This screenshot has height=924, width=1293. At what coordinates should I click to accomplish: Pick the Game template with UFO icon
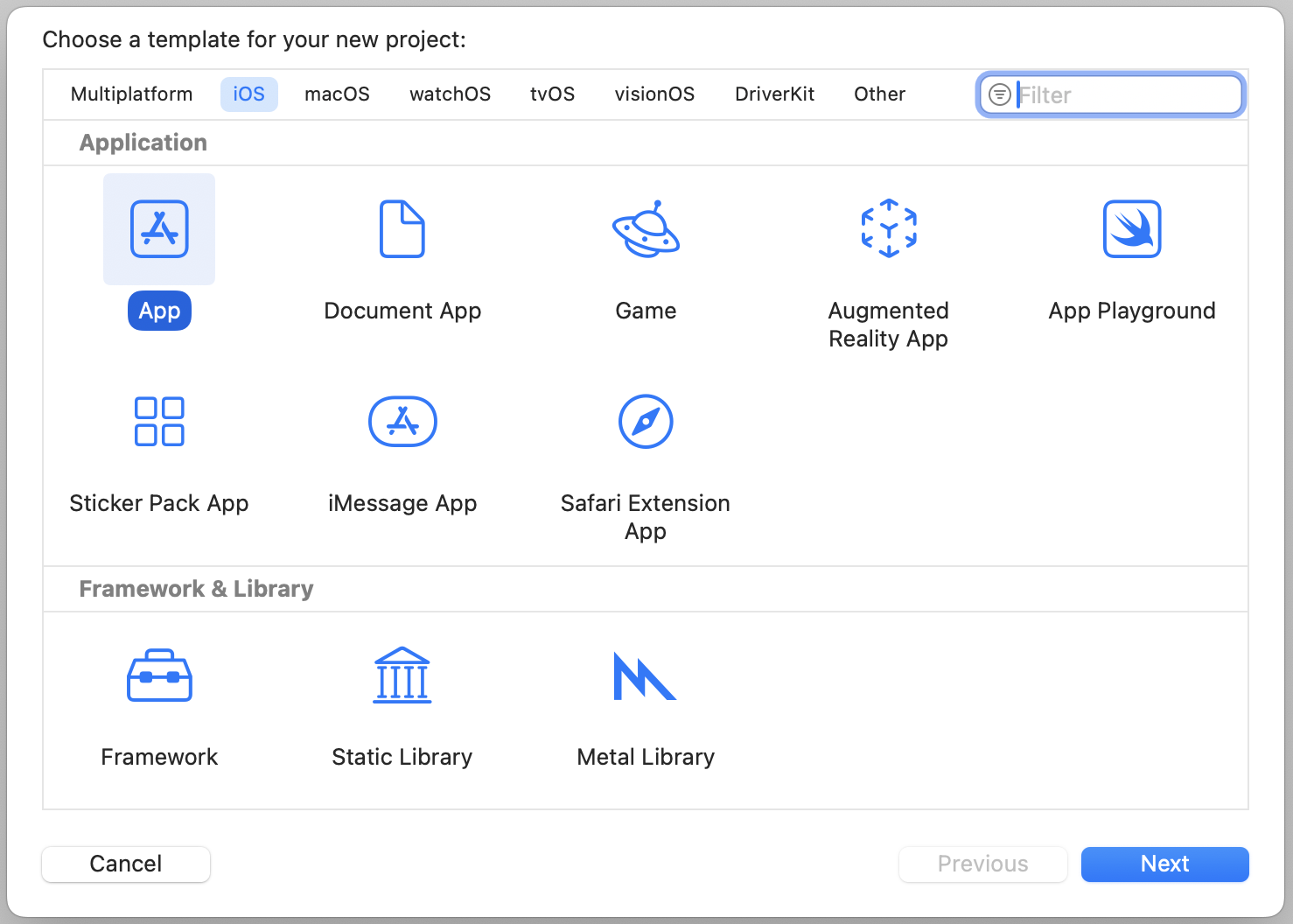(x=646, y=229)
